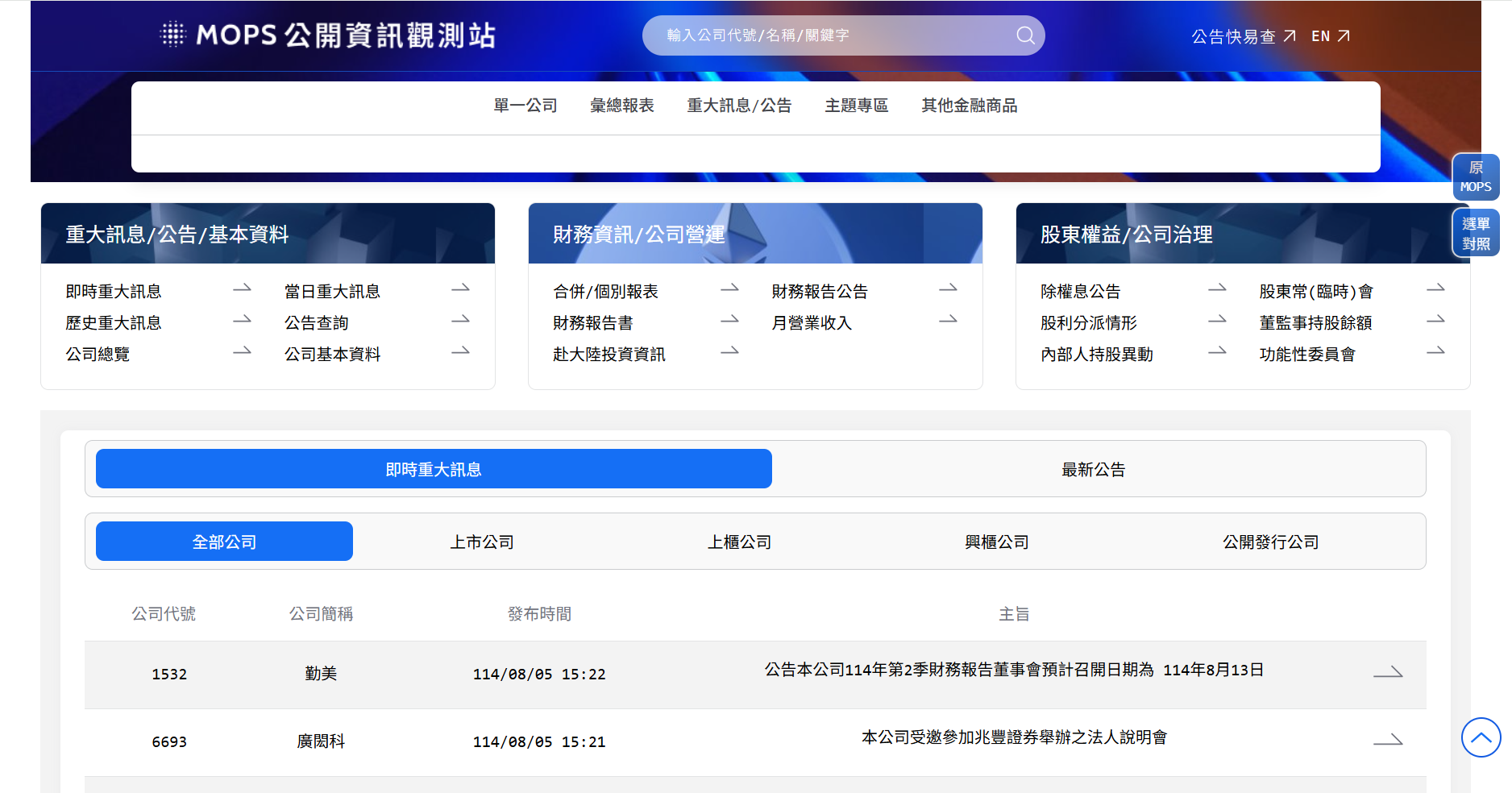
Task: Click arrow beside 財務報告書
Action: pyautogui.click(x=729, y=320)
